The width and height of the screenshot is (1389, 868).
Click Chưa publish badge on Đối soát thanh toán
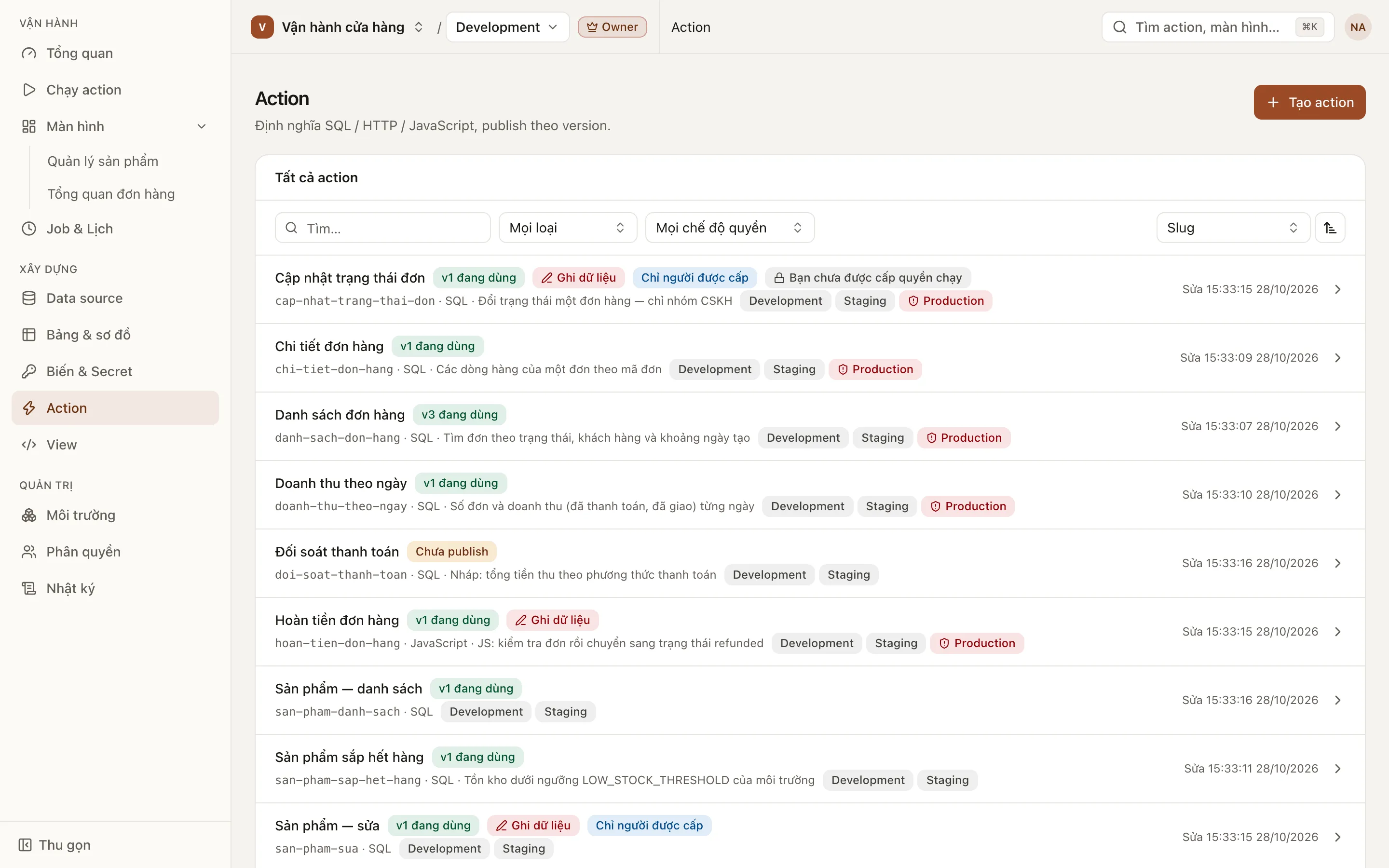pyautogui.click(x=452, y=552)
